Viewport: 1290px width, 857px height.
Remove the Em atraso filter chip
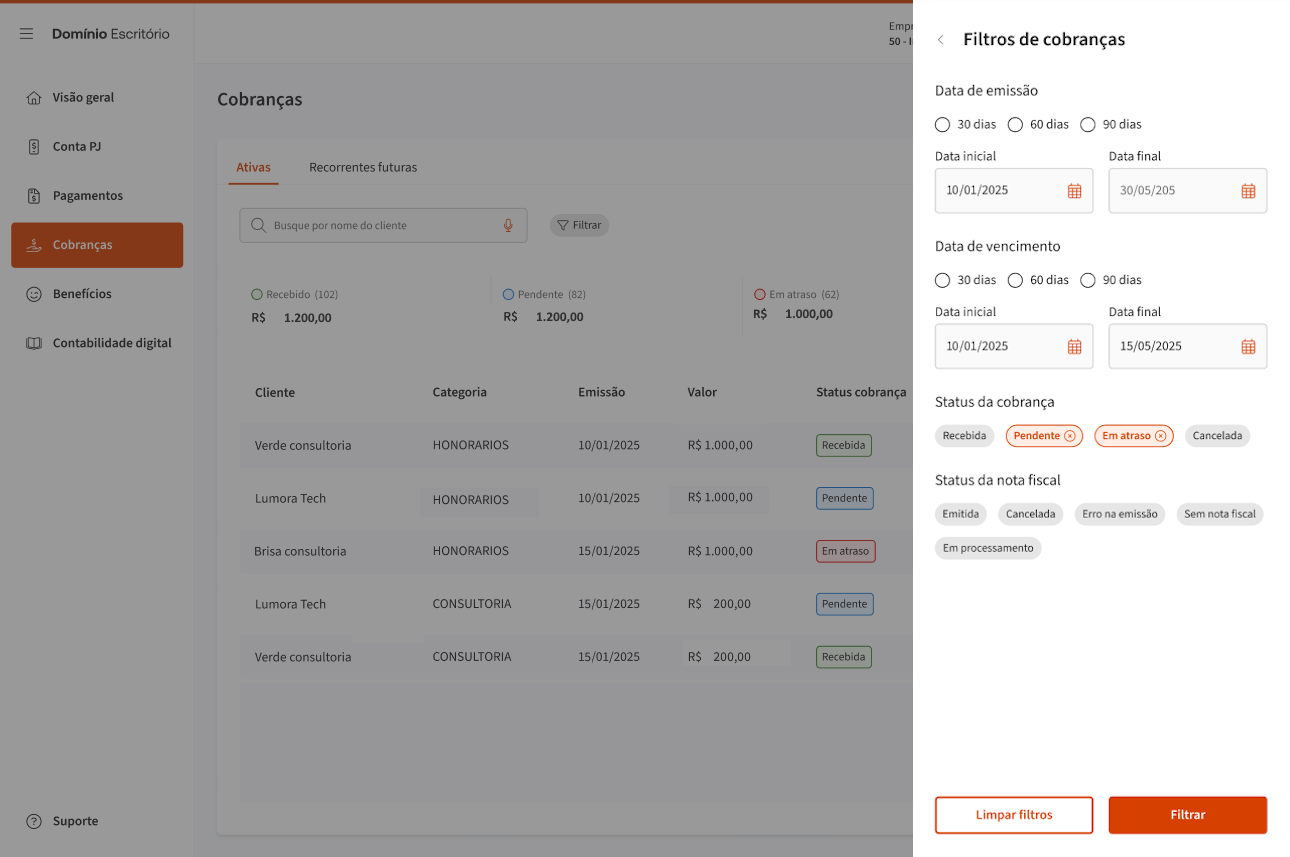tap(1160, 436)
